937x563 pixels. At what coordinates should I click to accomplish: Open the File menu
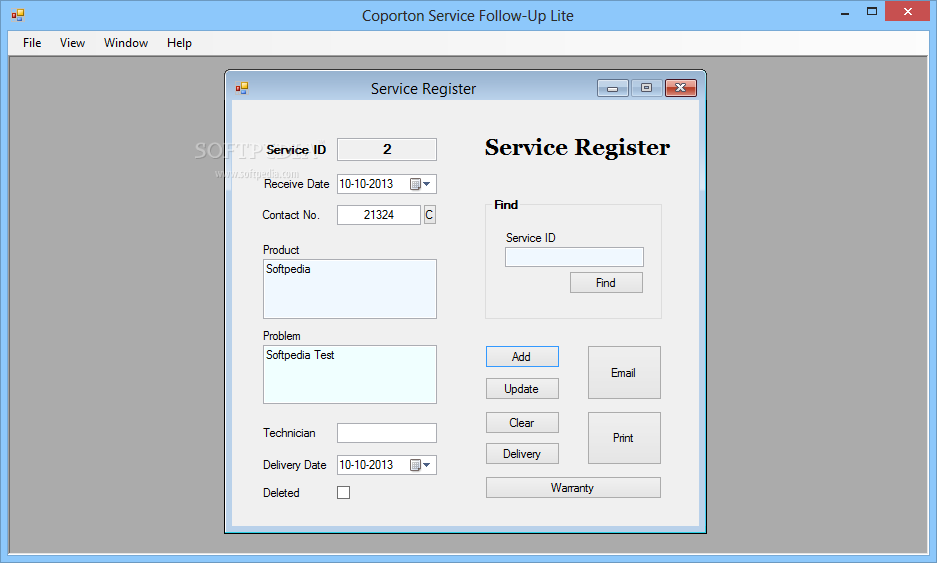click(32, 43)
